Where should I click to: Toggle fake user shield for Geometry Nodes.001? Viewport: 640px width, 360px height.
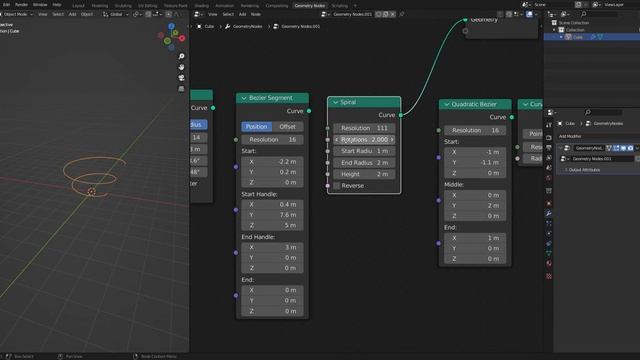(378, 14)
